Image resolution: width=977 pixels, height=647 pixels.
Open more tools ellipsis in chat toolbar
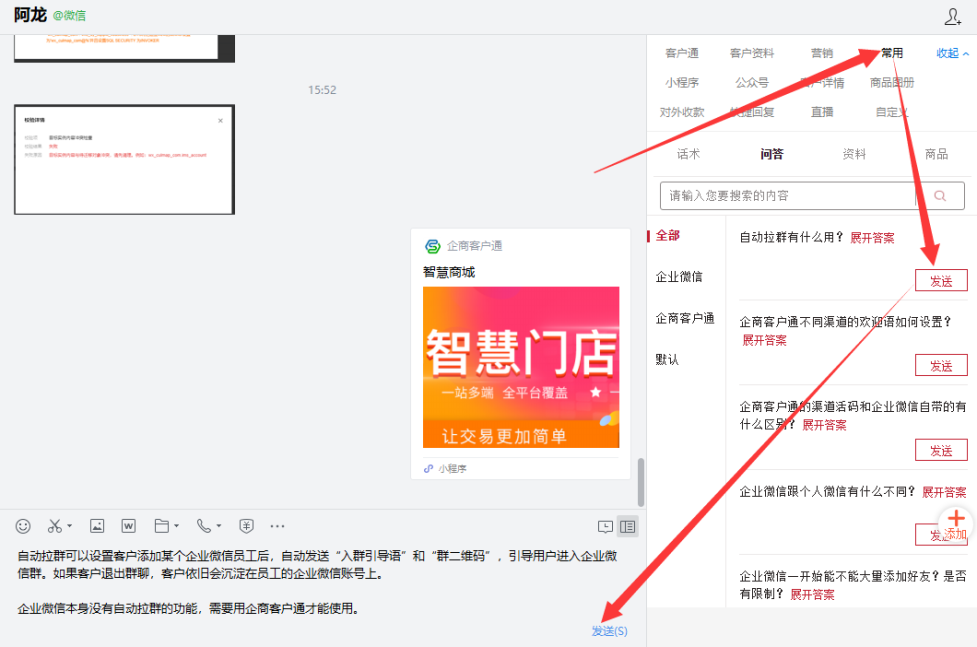click(277, 526)
